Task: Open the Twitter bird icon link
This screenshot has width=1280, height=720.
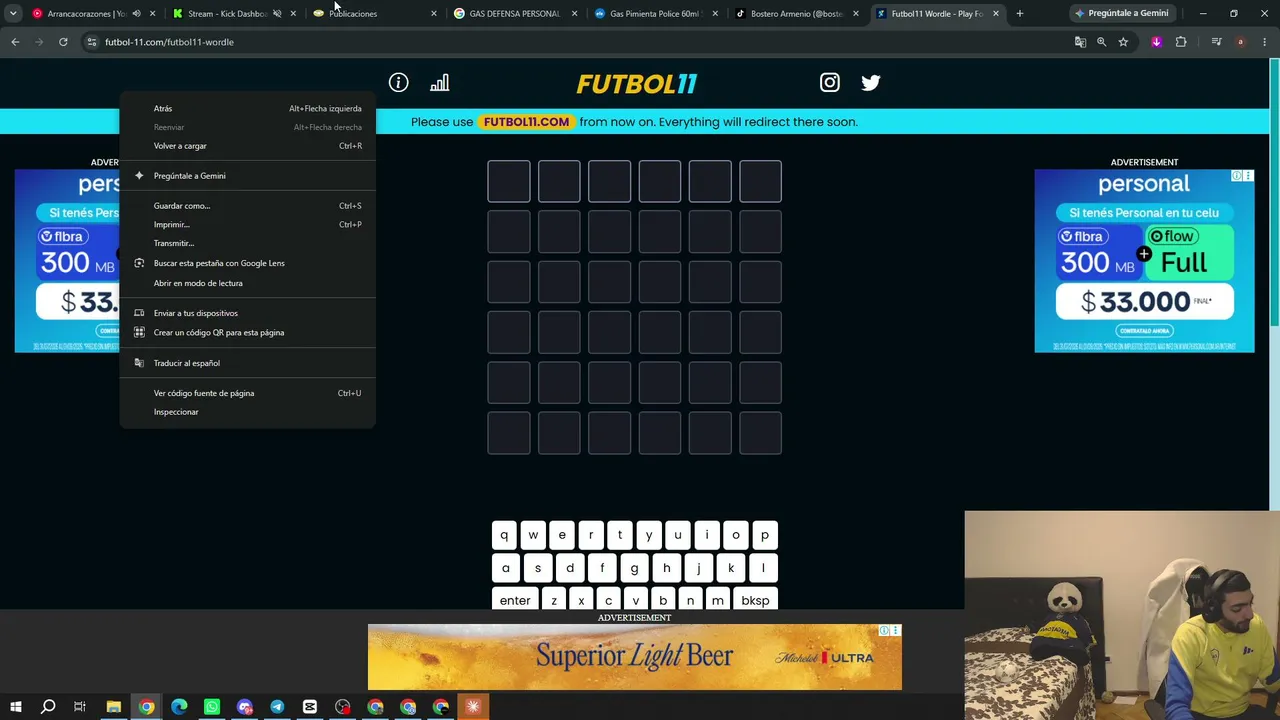Action: point(871,83)
